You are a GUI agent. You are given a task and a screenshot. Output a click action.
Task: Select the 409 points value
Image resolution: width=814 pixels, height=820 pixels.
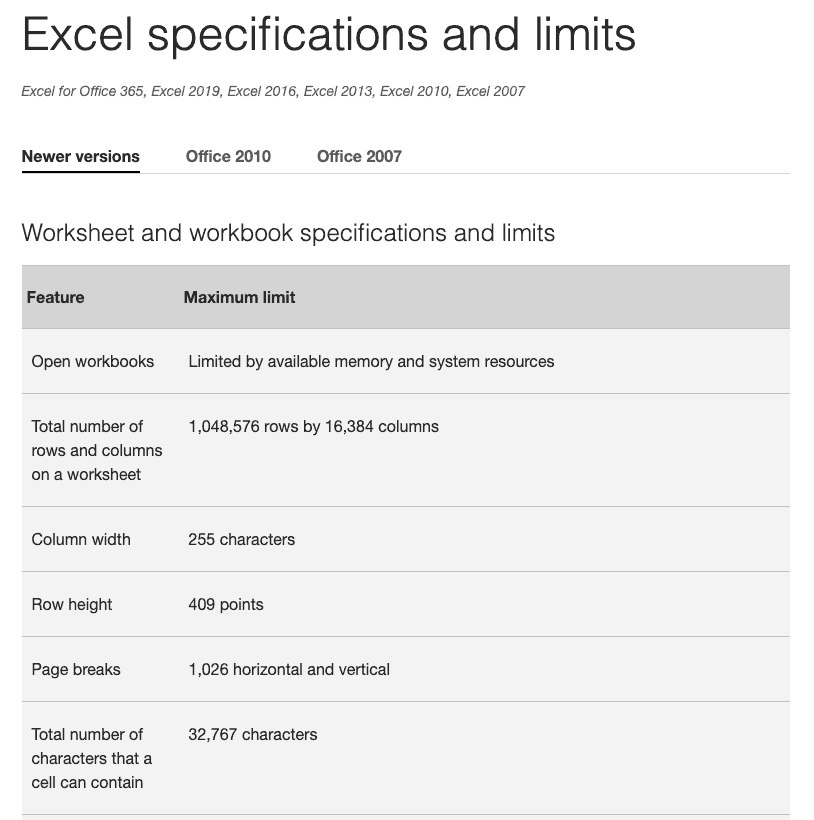pyautogui.click(x=226, y=604)
